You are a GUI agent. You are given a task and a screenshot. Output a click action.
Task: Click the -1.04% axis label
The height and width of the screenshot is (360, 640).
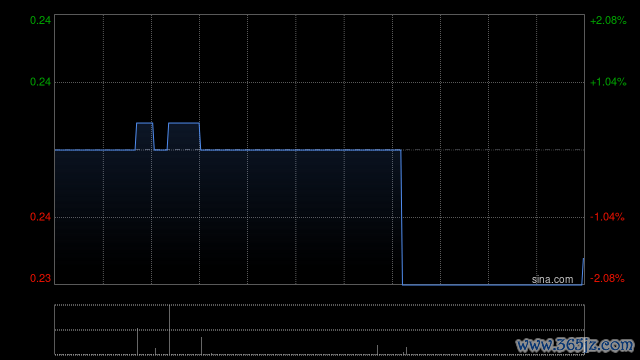point(607,217)
